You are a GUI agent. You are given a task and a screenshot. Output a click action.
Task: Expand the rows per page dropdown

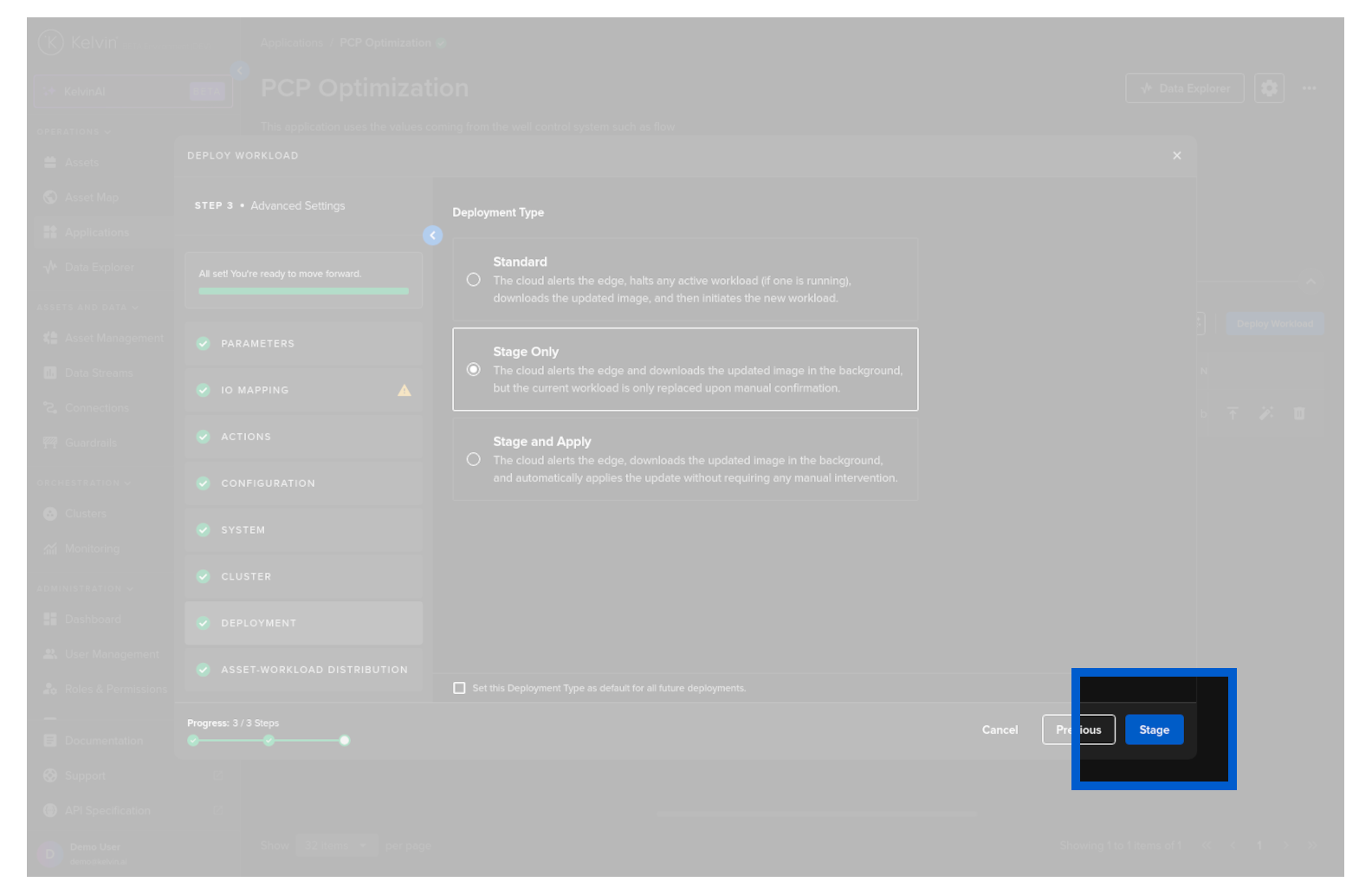336,846
